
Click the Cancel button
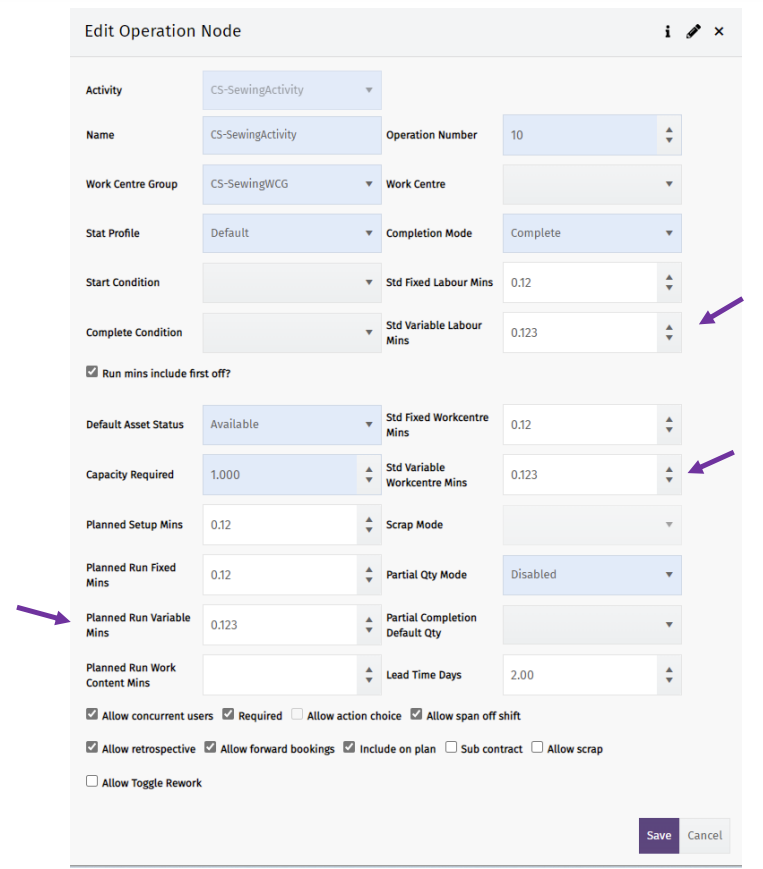(x=704, y=836)
